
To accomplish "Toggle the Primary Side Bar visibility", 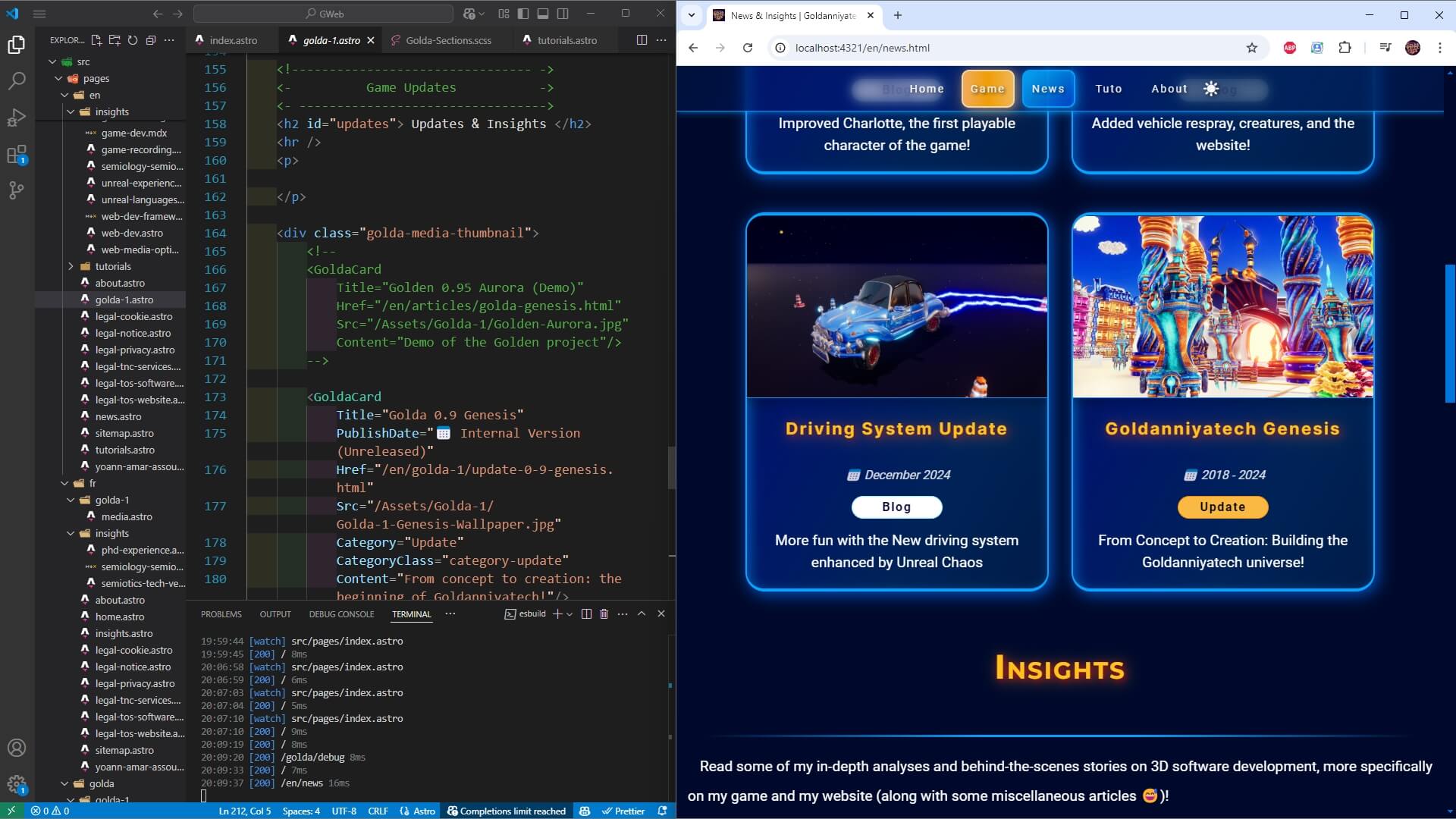I will tap(522, 13).
